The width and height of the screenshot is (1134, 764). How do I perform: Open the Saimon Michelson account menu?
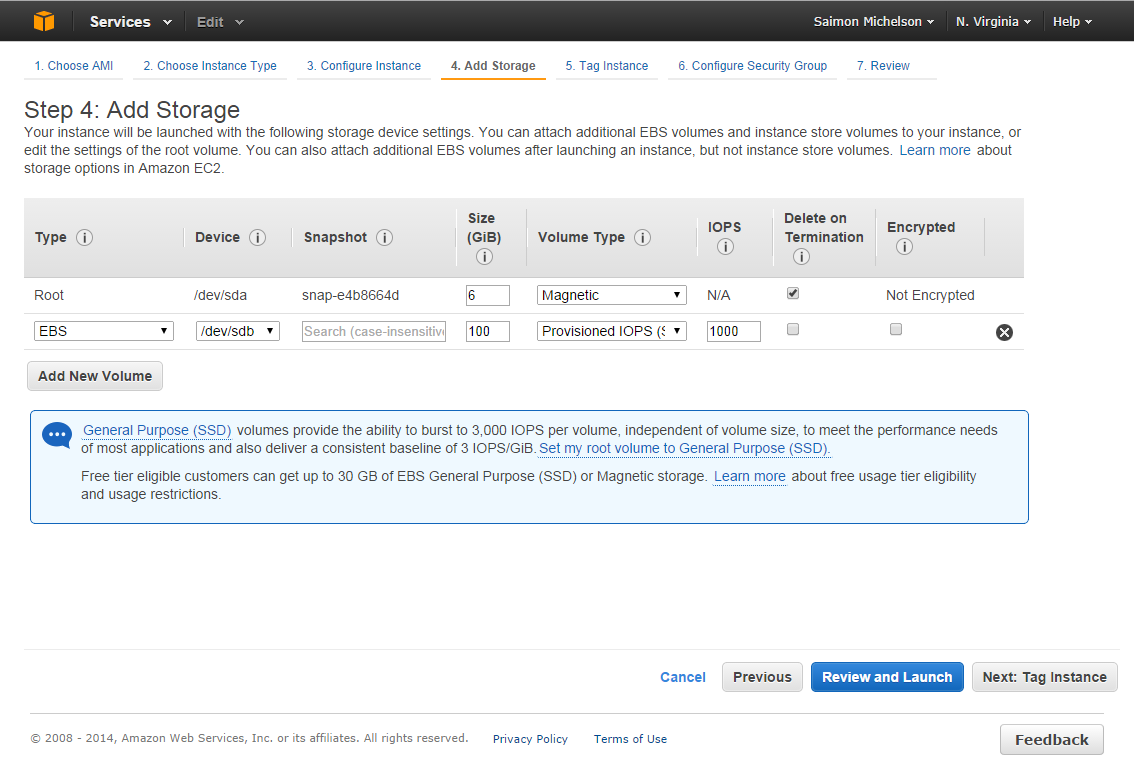pos(874,22)
